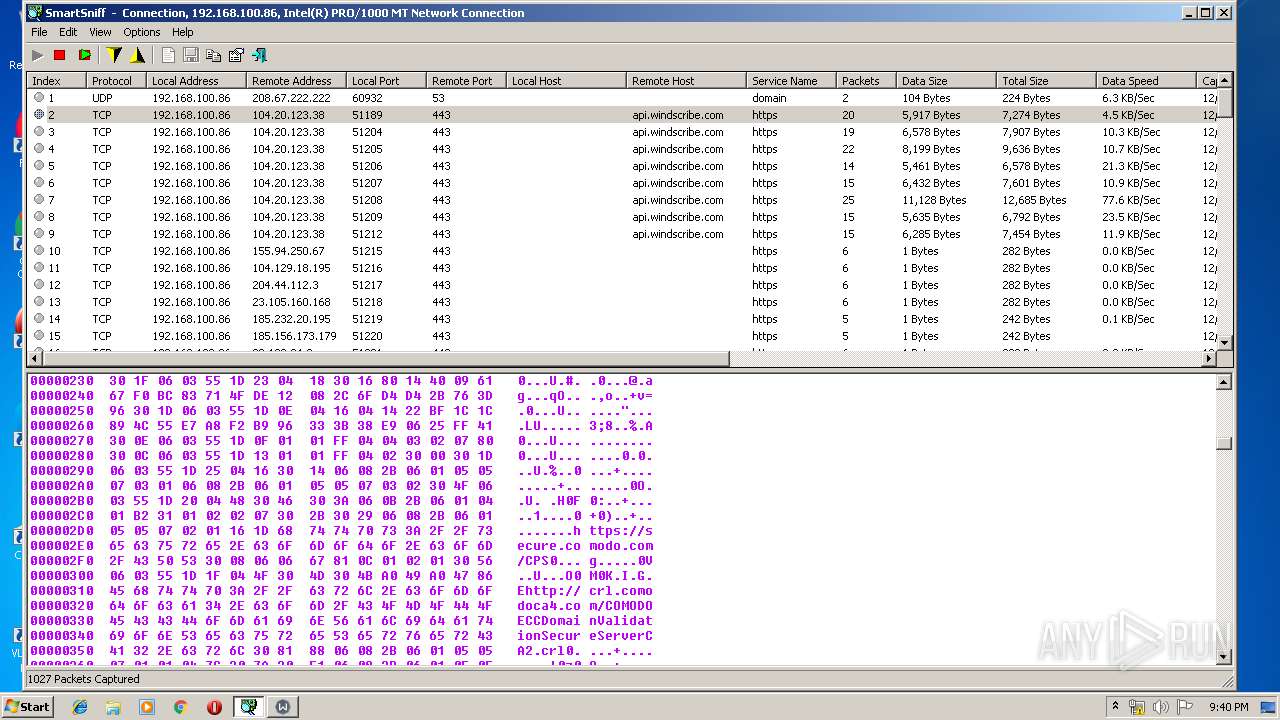
Task: Launch Google Chrome from the taskbar
Action: pos(181,707)
